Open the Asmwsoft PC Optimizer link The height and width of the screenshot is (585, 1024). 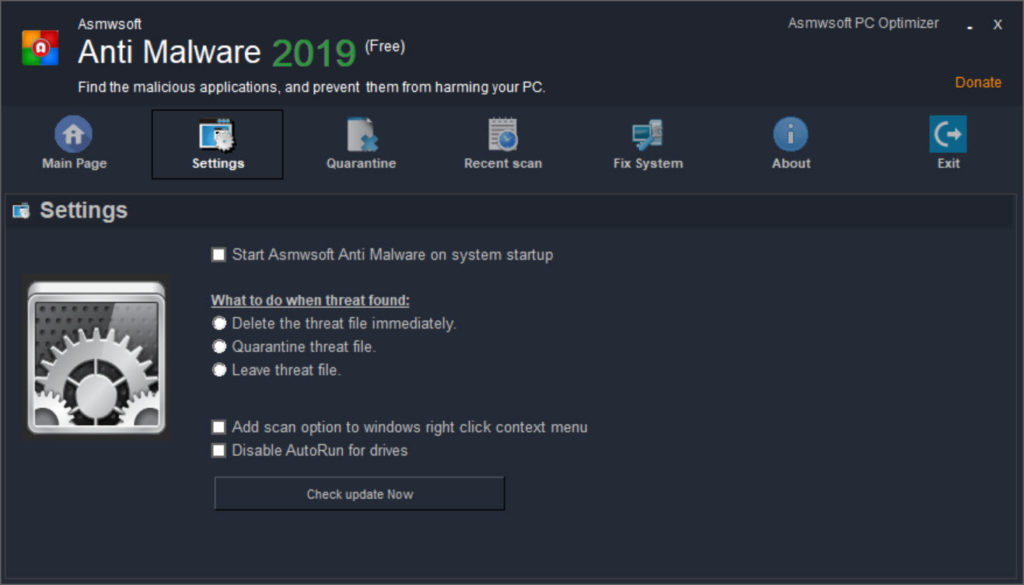(x=863, y=23)
